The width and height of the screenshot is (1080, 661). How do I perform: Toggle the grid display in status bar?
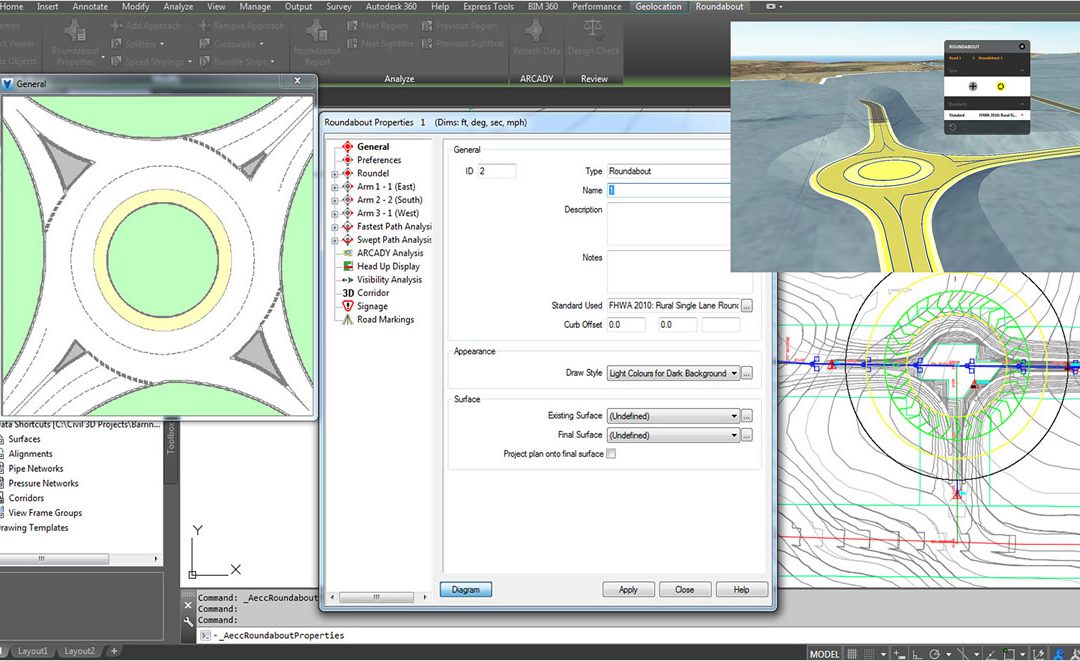pos(851,654)
